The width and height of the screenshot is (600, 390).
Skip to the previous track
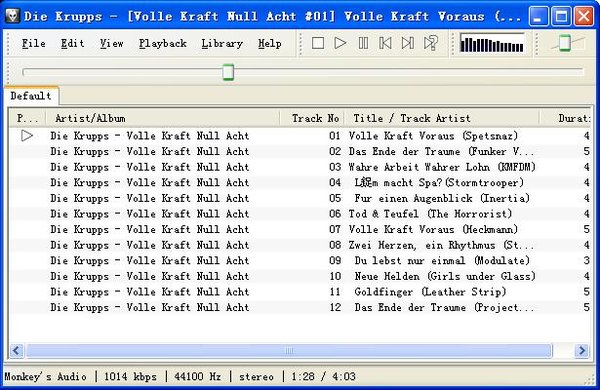click(x=385, y=43)
